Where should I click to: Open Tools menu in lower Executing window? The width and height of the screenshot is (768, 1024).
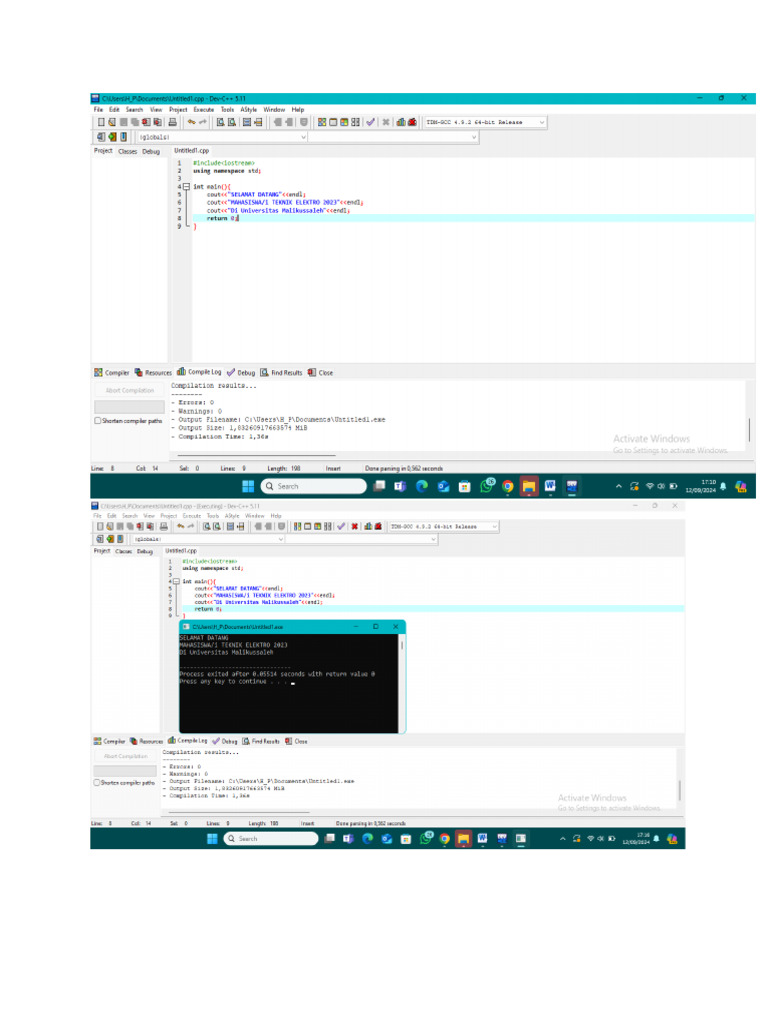(x=213, y=516)
